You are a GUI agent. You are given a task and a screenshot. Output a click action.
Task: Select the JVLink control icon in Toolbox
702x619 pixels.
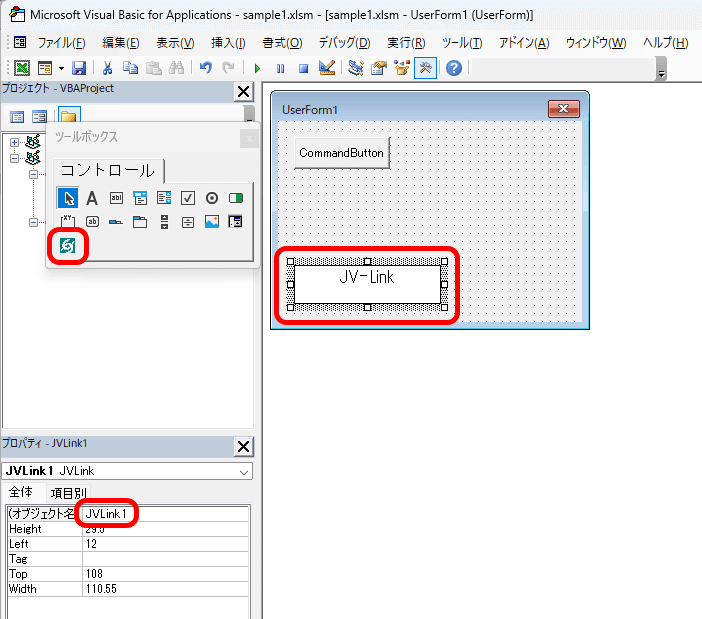pyautogui.click(x=68, y=246)
